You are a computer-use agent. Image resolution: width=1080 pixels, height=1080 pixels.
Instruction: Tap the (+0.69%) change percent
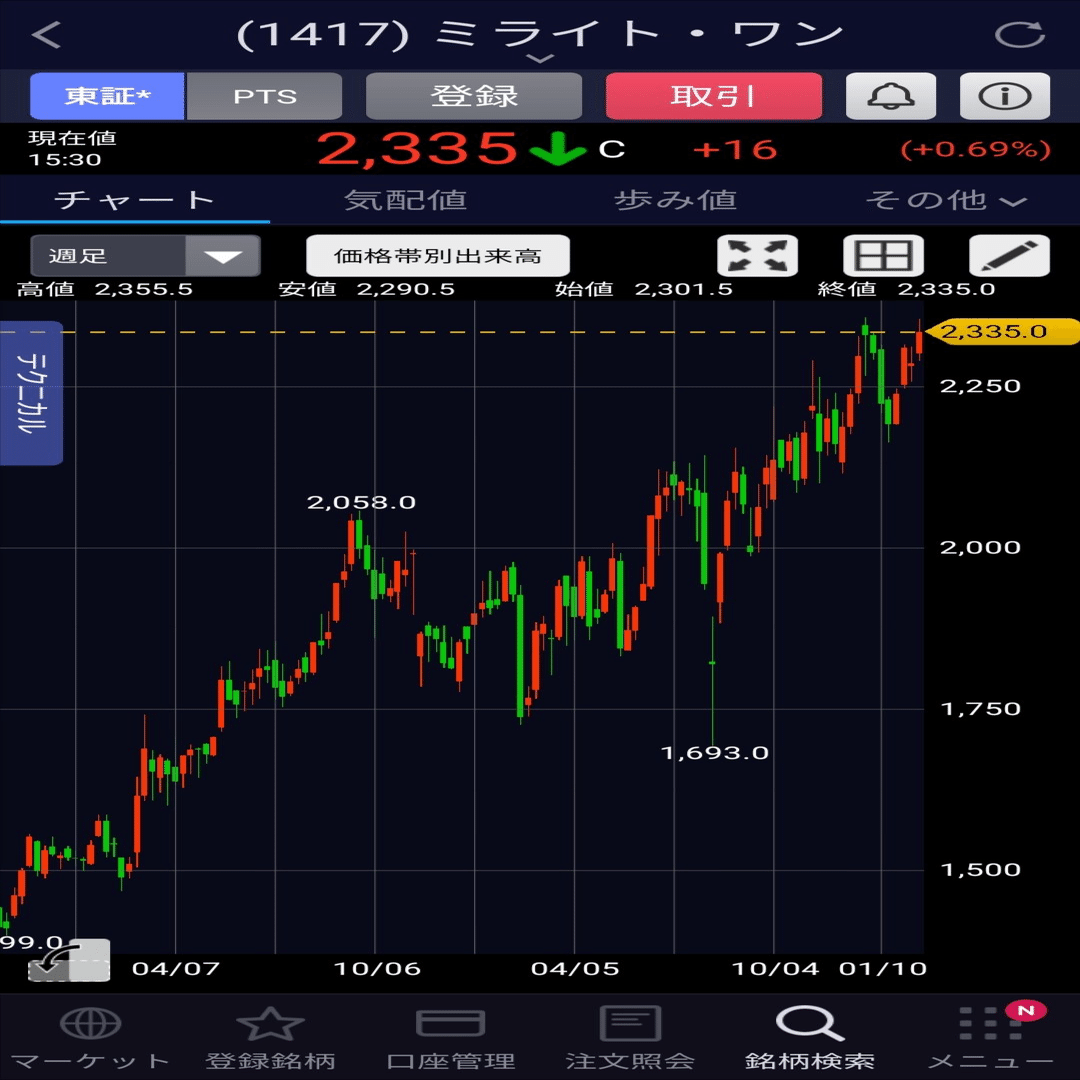[x=976, y=149]
